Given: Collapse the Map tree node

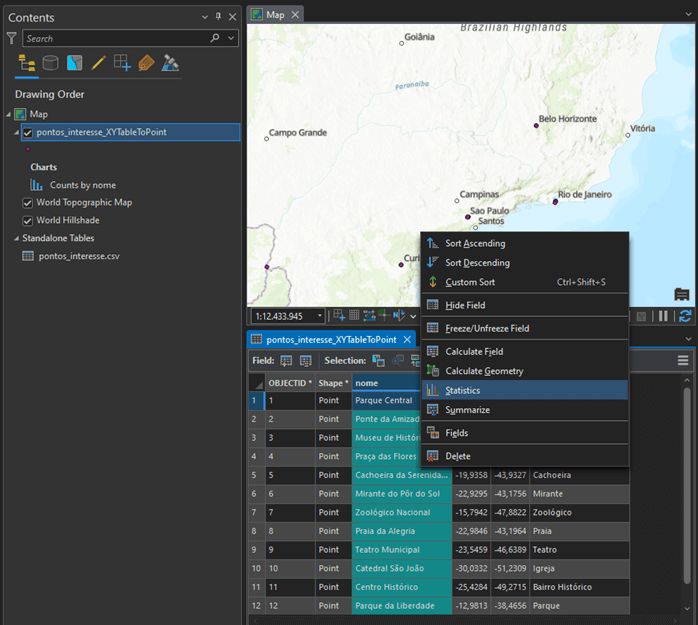Looking at the screenshot, I should 9,114.
